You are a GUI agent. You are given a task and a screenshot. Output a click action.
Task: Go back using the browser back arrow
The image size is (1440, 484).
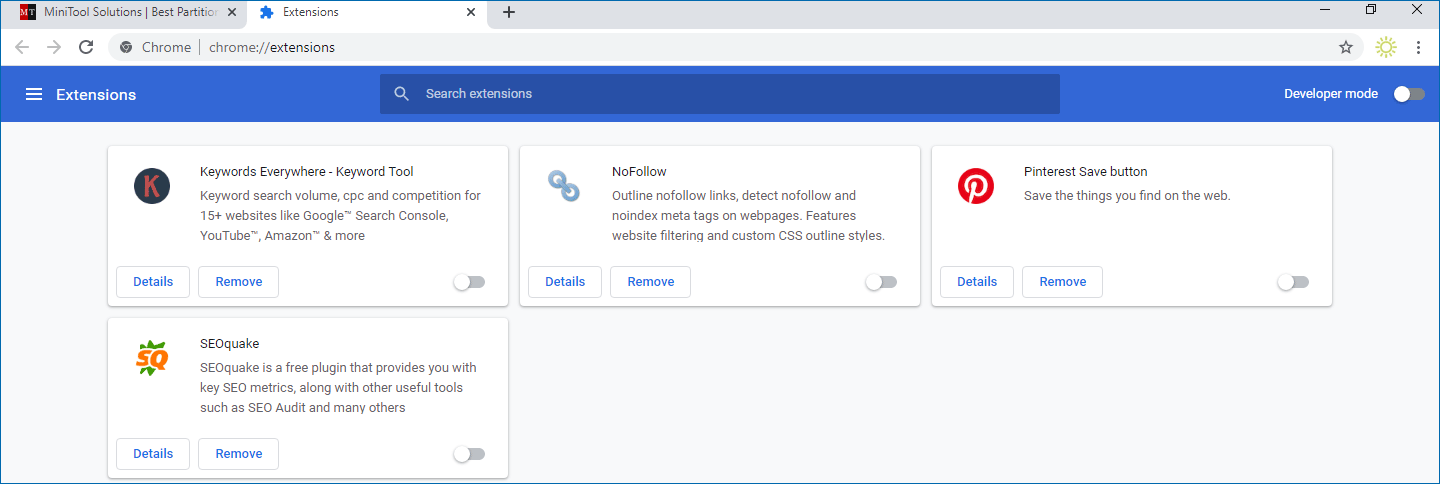(22, 47)
